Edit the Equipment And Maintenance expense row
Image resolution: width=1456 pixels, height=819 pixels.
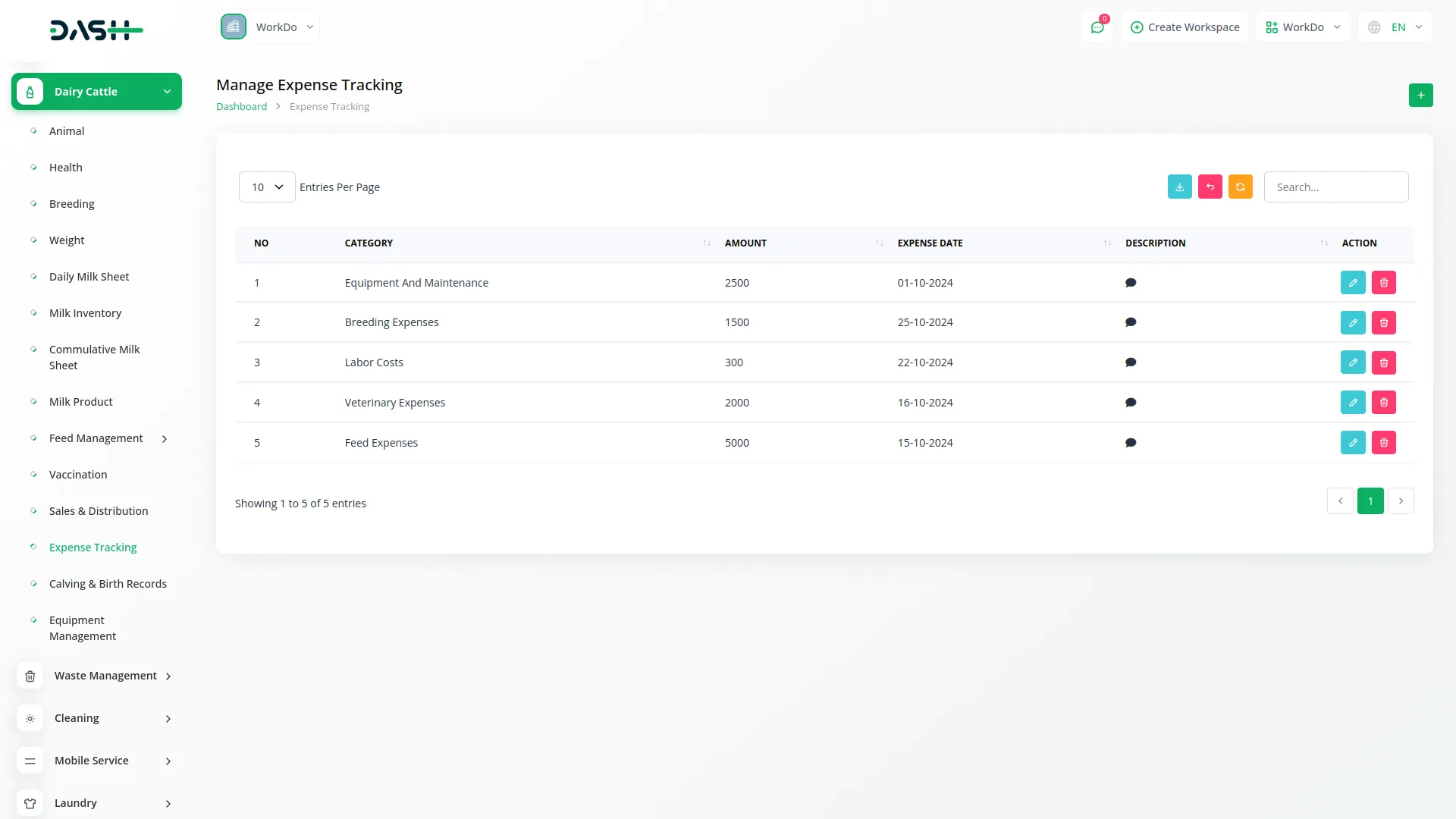(x=1352, y=283)
